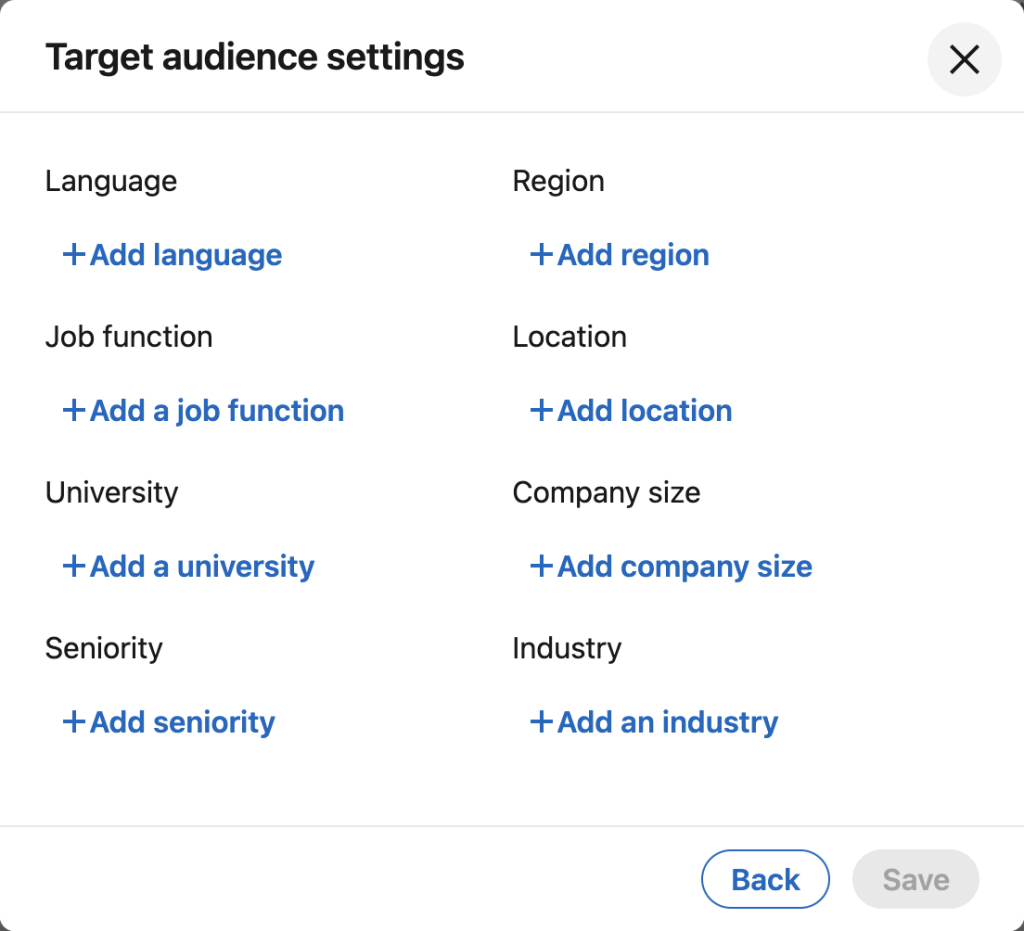Click the plus icon beside Add region
The width and height of the screenshot is (1024, 931).
click(541, 255)
